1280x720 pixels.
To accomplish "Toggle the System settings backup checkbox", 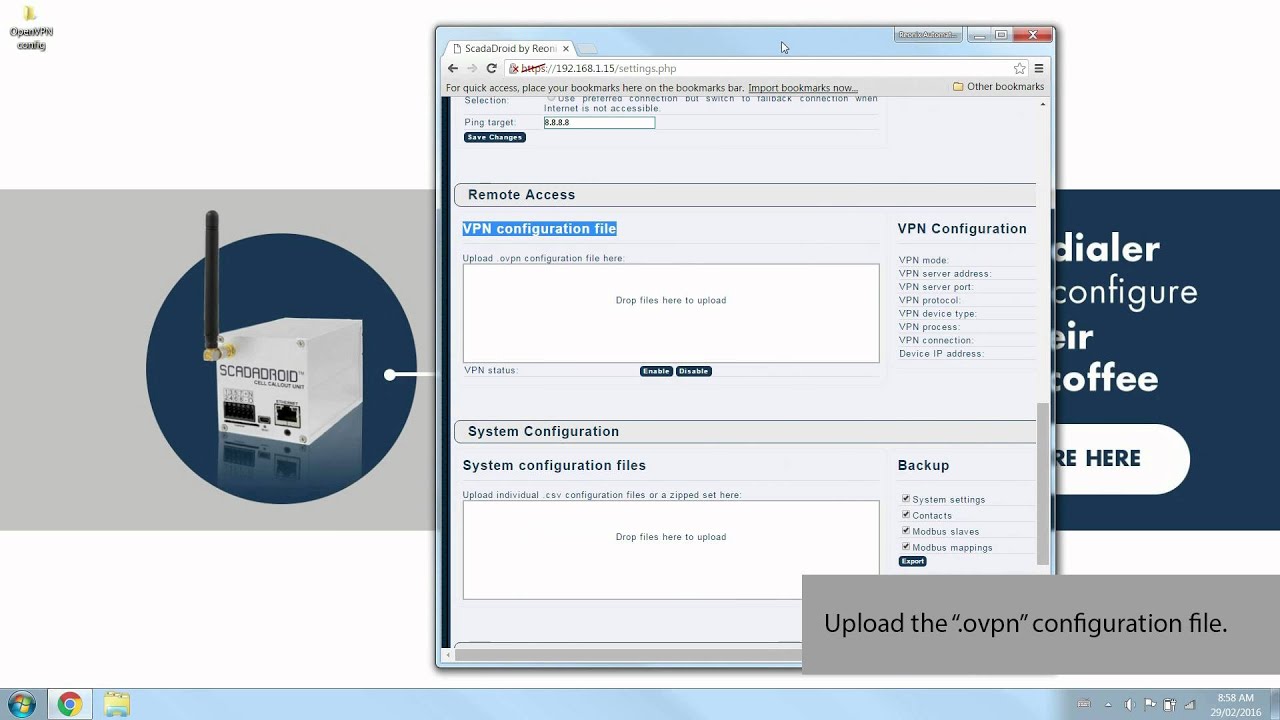I will (x=906, y=498).
